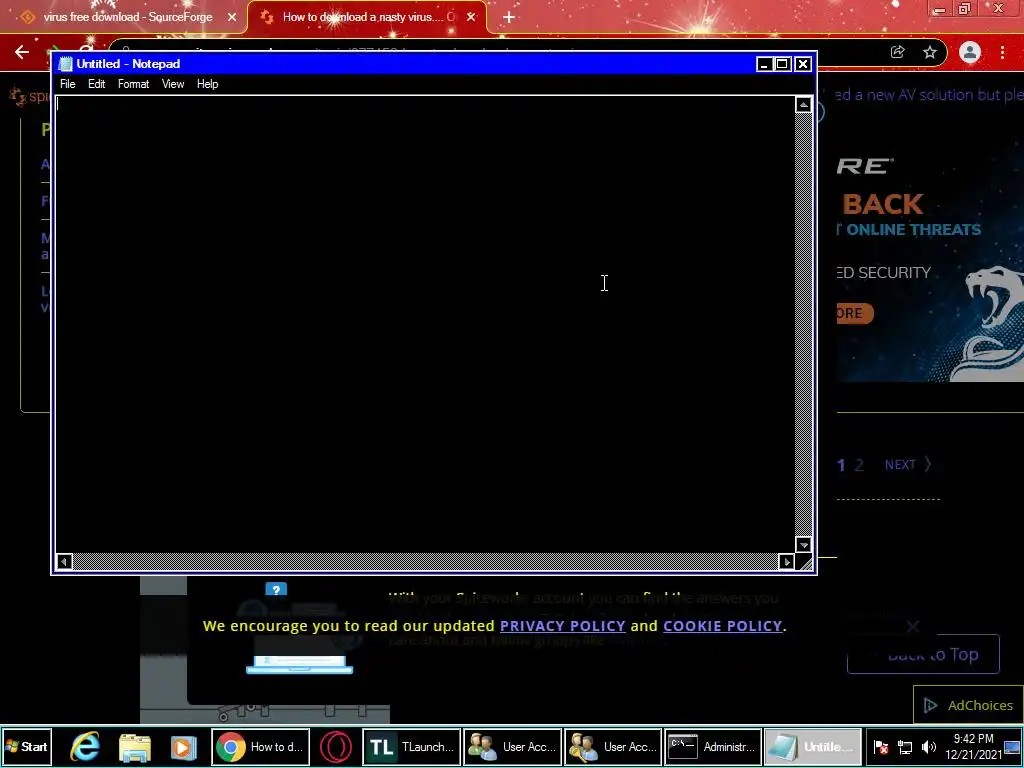
Task: Click Notepad horizontal scrollbar left arrow
Action: click(x=64, y=562)
